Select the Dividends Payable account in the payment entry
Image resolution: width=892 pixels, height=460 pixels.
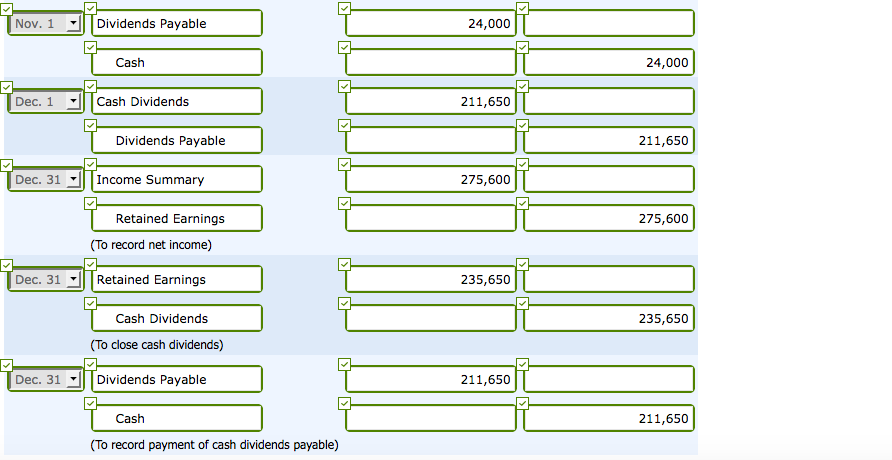(177, 379)
